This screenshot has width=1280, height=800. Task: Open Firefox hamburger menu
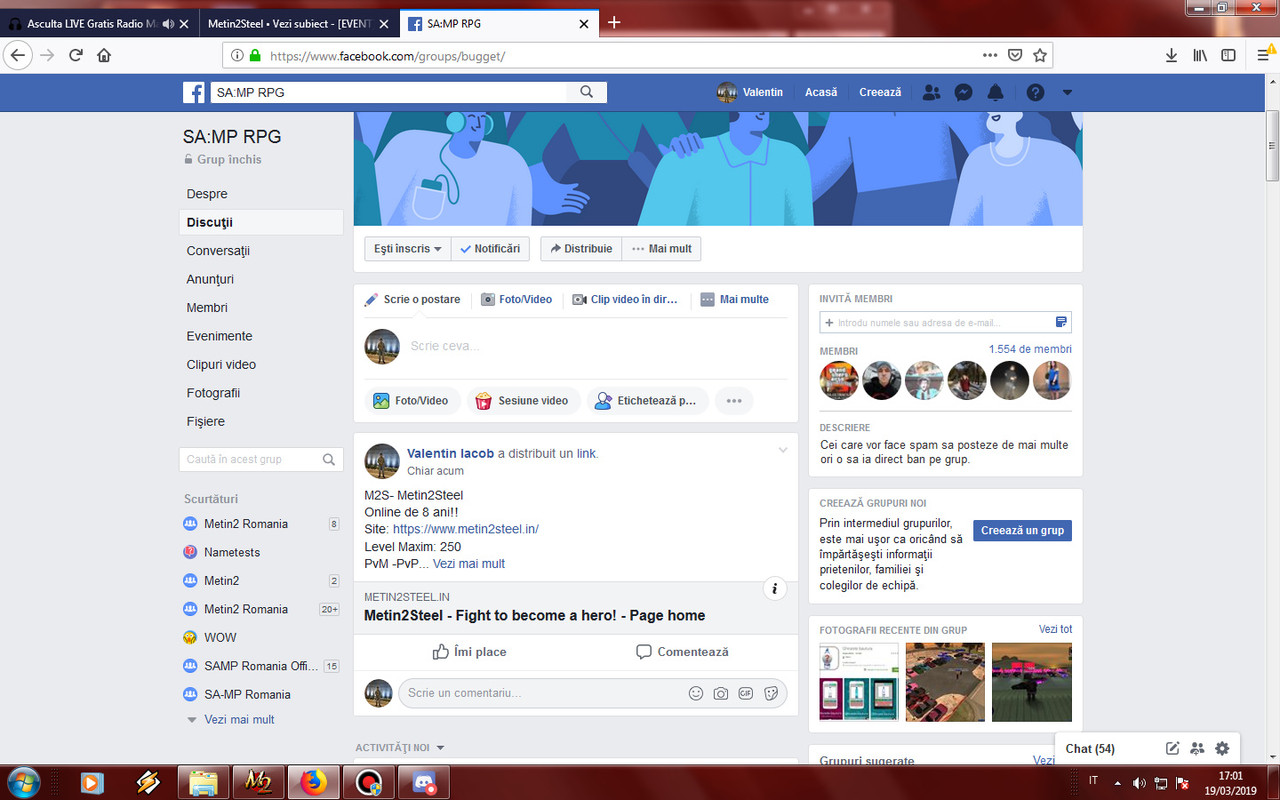point(1264,55)
